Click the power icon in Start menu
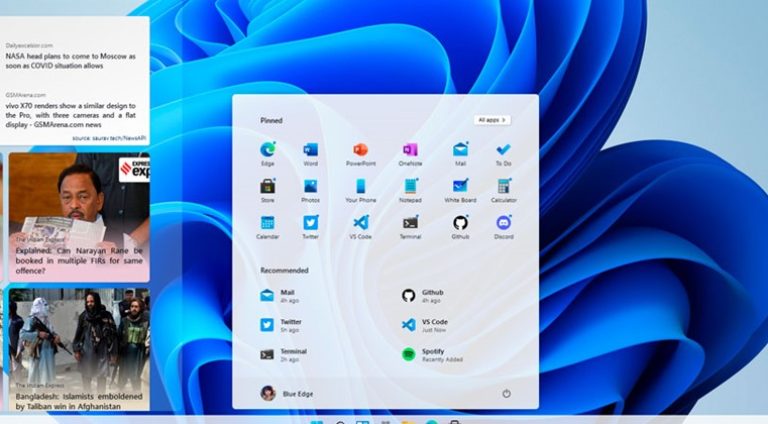Screen dimensions: 768x424 click(x=506, y=394)
